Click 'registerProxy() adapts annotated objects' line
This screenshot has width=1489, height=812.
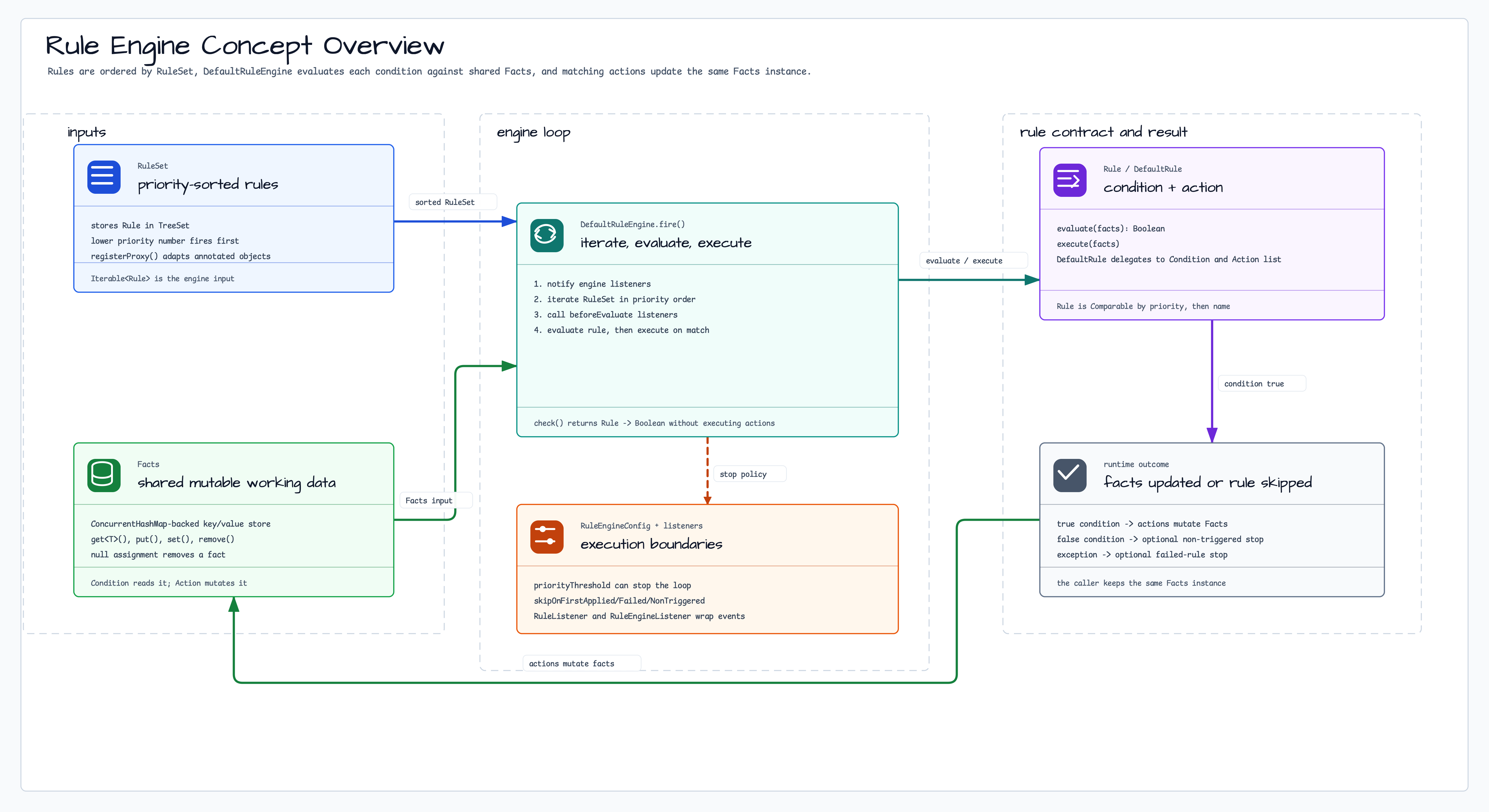point(180,256)
